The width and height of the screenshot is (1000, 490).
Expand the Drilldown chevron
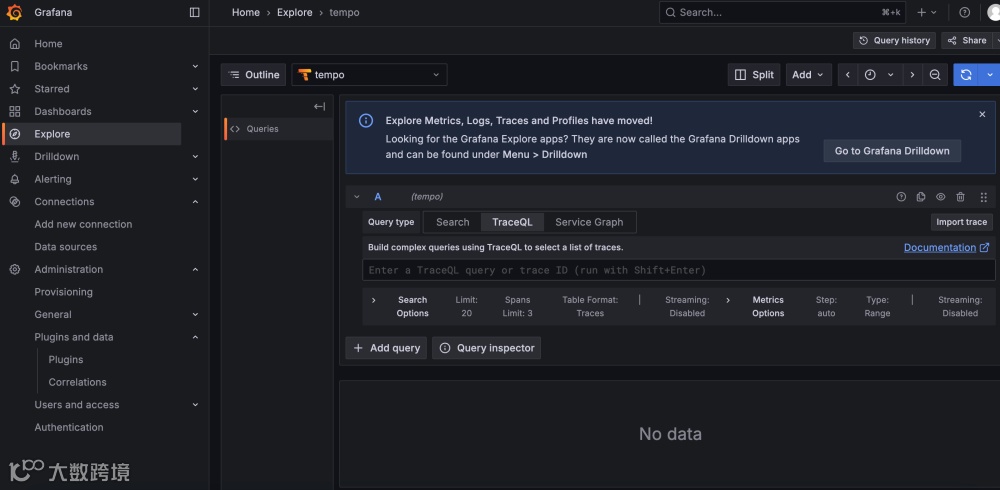(195, 156)
